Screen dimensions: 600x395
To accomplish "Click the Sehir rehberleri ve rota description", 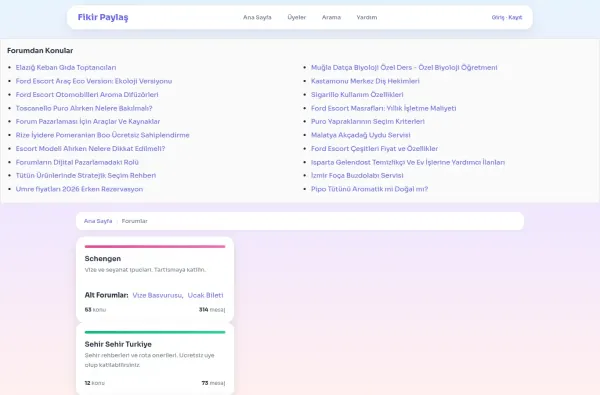I will [x=149, y=360].
